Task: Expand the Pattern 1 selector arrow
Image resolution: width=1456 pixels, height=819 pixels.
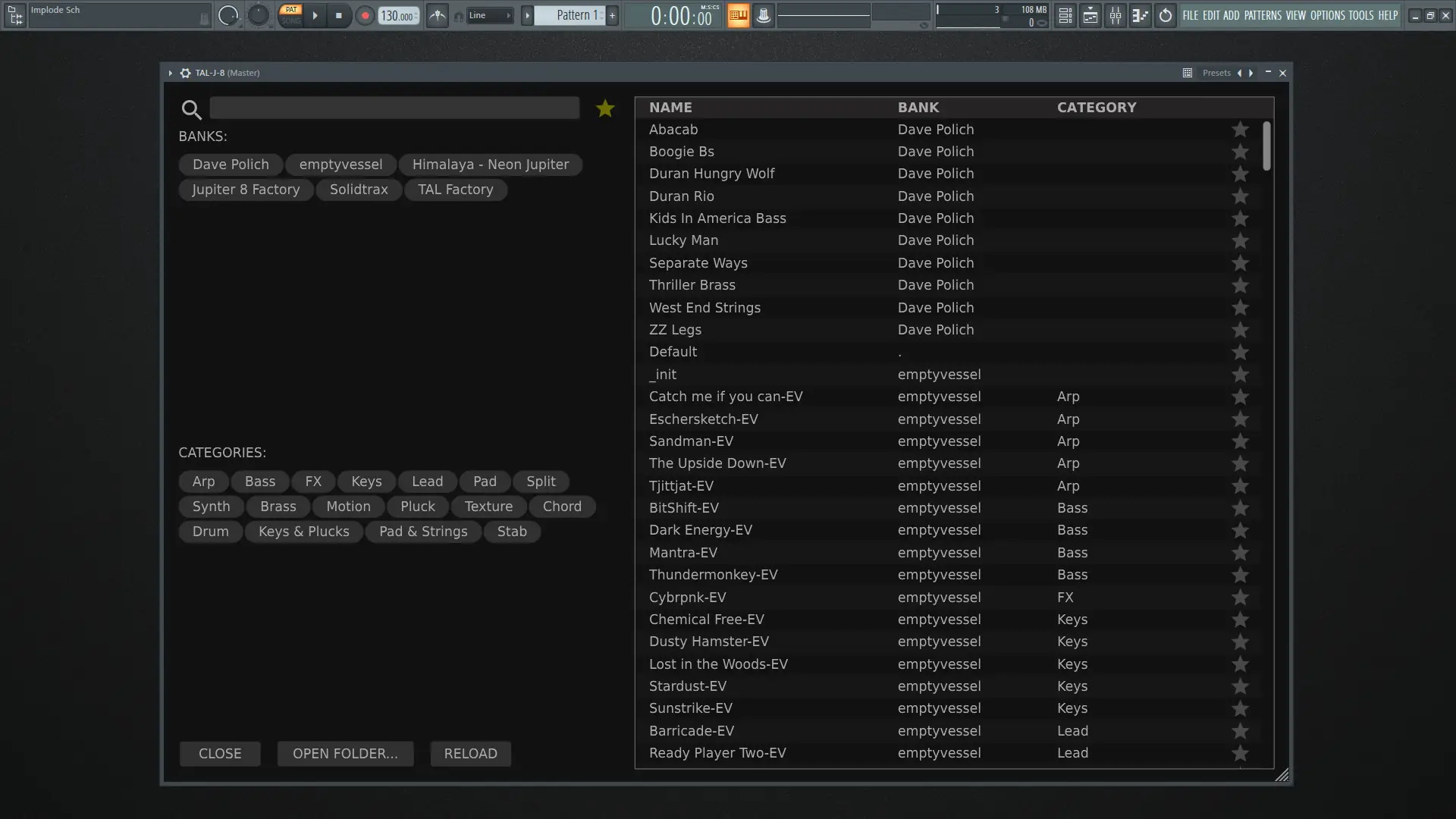Action: coord(527,15)
